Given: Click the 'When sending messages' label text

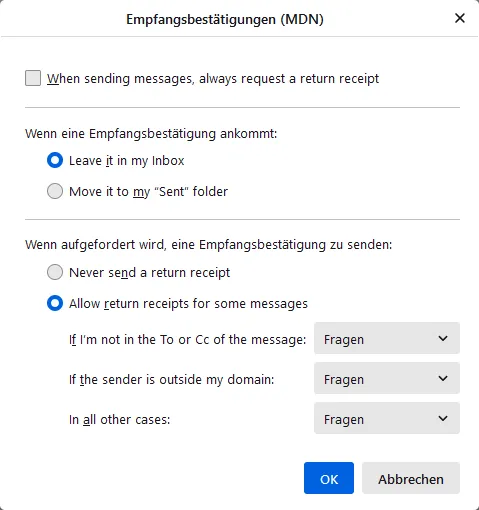Looking at the screenshot, I should (213, 79).
